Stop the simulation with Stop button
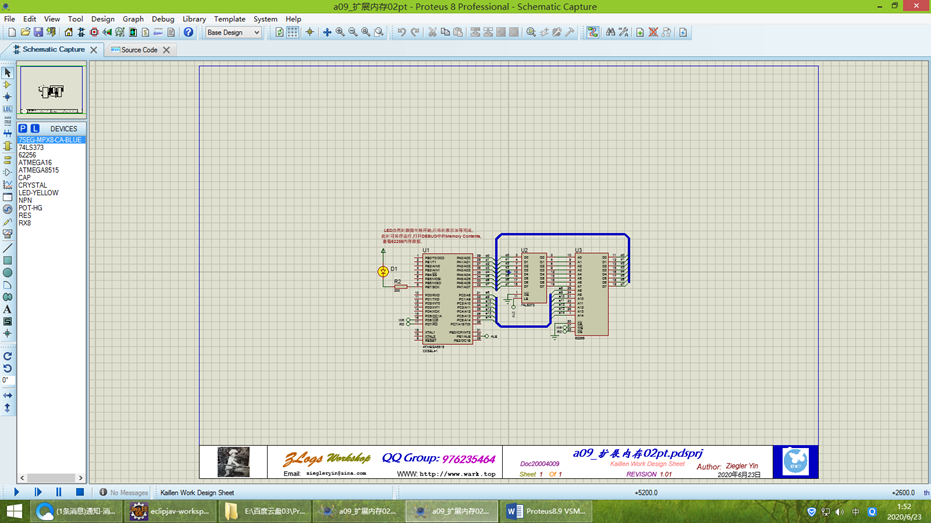This screenshot has width=931, height=524. pyautogui.click(x=80, y=492)
